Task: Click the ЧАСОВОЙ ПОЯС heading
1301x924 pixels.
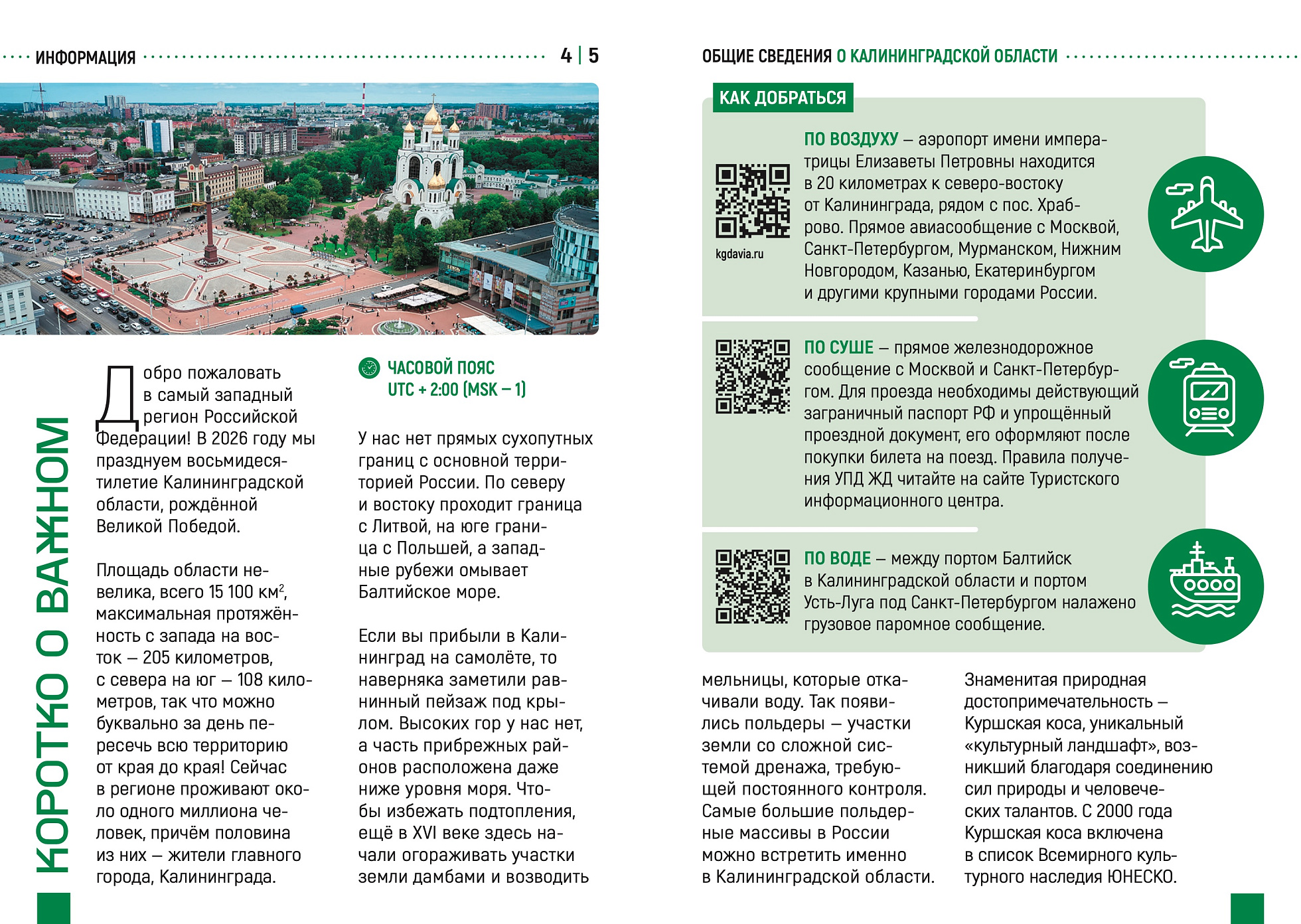Action: 441,368
